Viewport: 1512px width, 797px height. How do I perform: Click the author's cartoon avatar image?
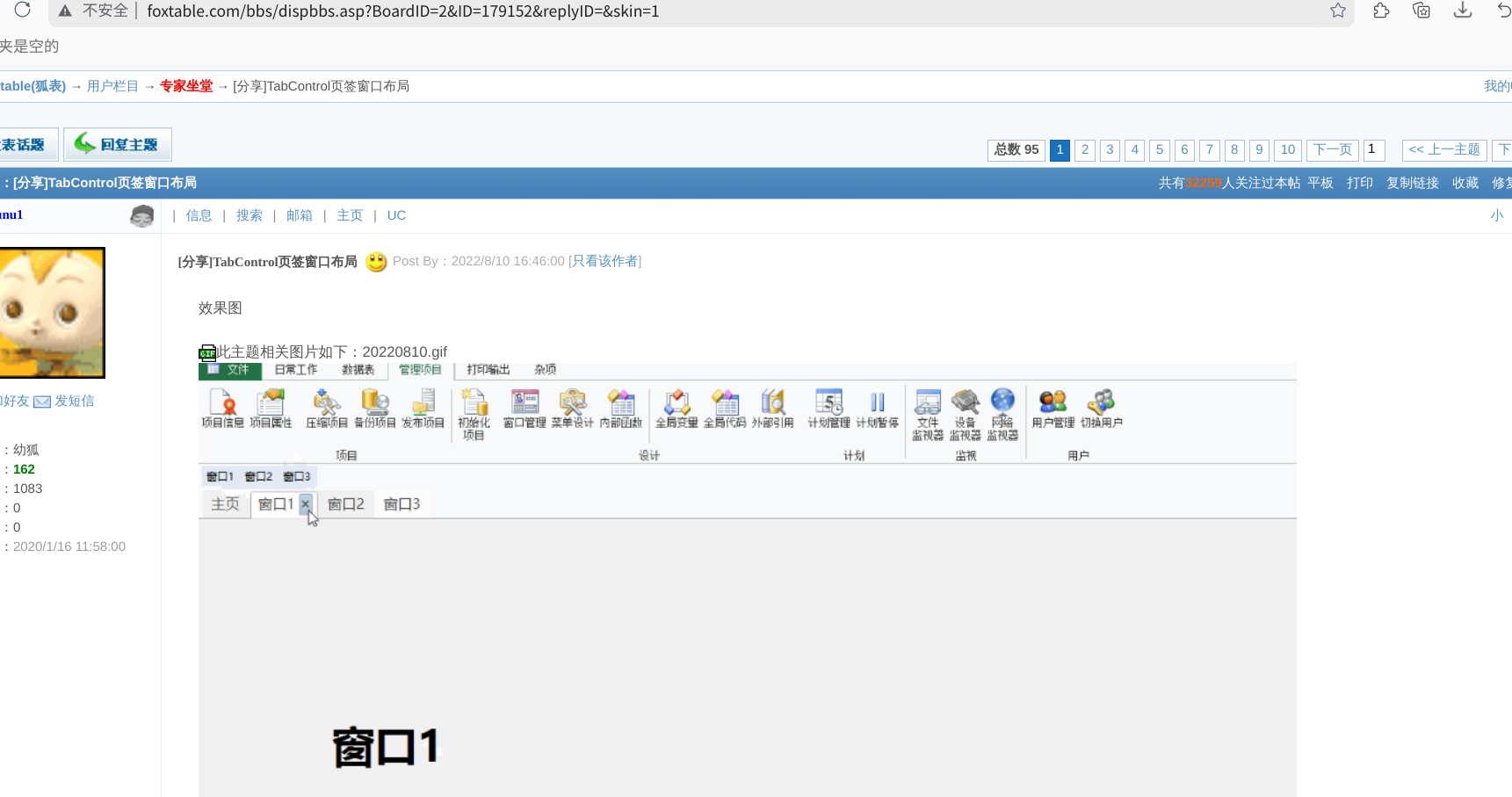[x=52, y=312]
